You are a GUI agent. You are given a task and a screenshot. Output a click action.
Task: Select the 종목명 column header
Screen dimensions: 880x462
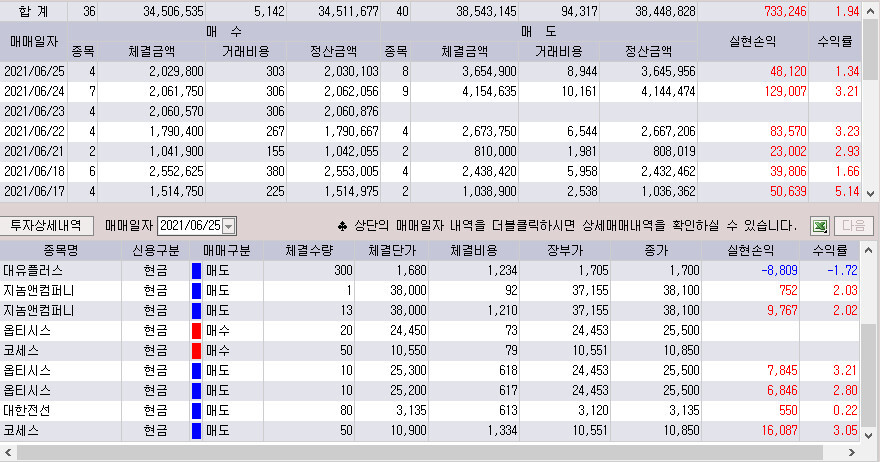(x=61, y=250)
